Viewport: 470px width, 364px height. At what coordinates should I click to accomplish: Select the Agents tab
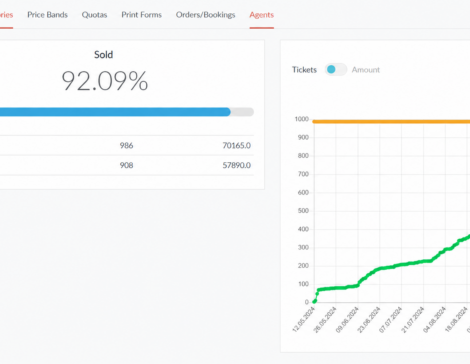click(262, 15)
